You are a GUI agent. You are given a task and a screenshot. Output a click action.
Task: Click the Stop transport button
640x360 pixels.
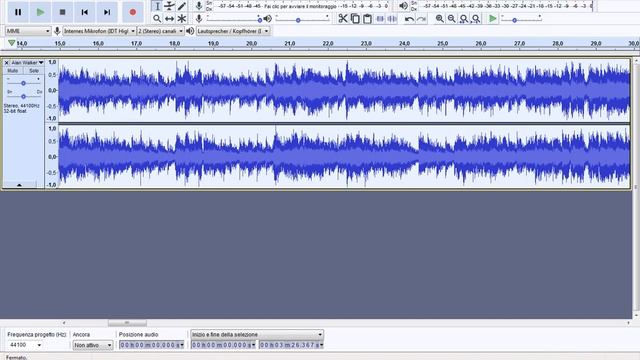pyautogui.click(x=62, y=12)
